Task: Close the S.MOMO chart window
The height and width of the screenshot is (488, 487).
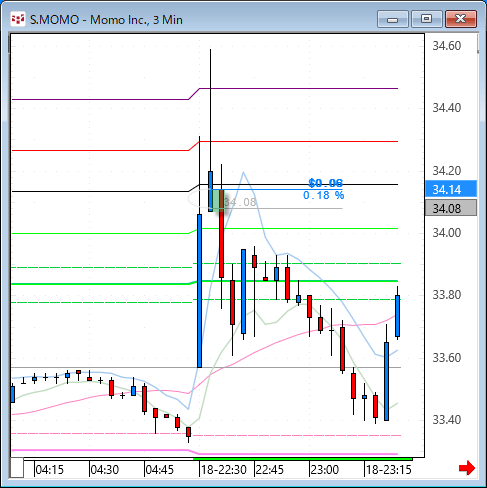Action: tap(461, 19)
